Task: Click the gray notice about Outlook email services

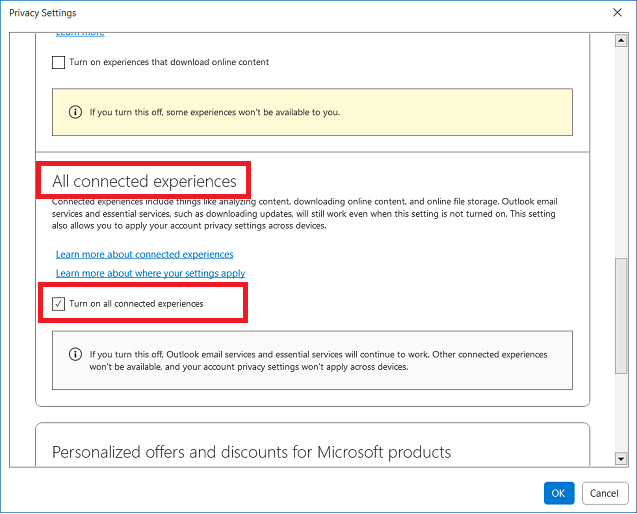Action: pyautogui.click(x=312, y=360)
